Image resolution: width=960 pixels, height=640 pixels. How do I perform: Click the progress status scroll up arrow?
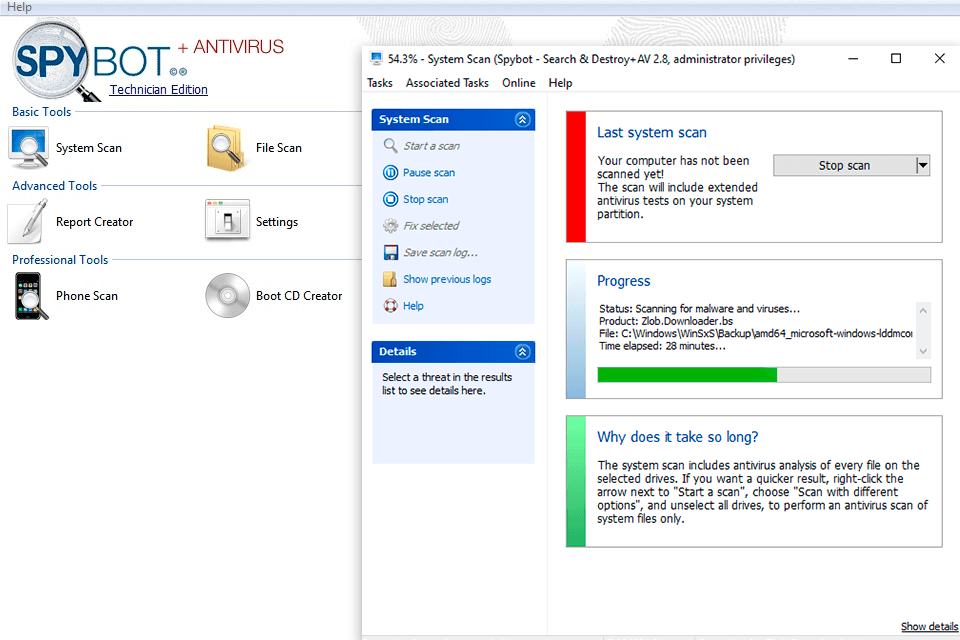(x=923, y=311)
